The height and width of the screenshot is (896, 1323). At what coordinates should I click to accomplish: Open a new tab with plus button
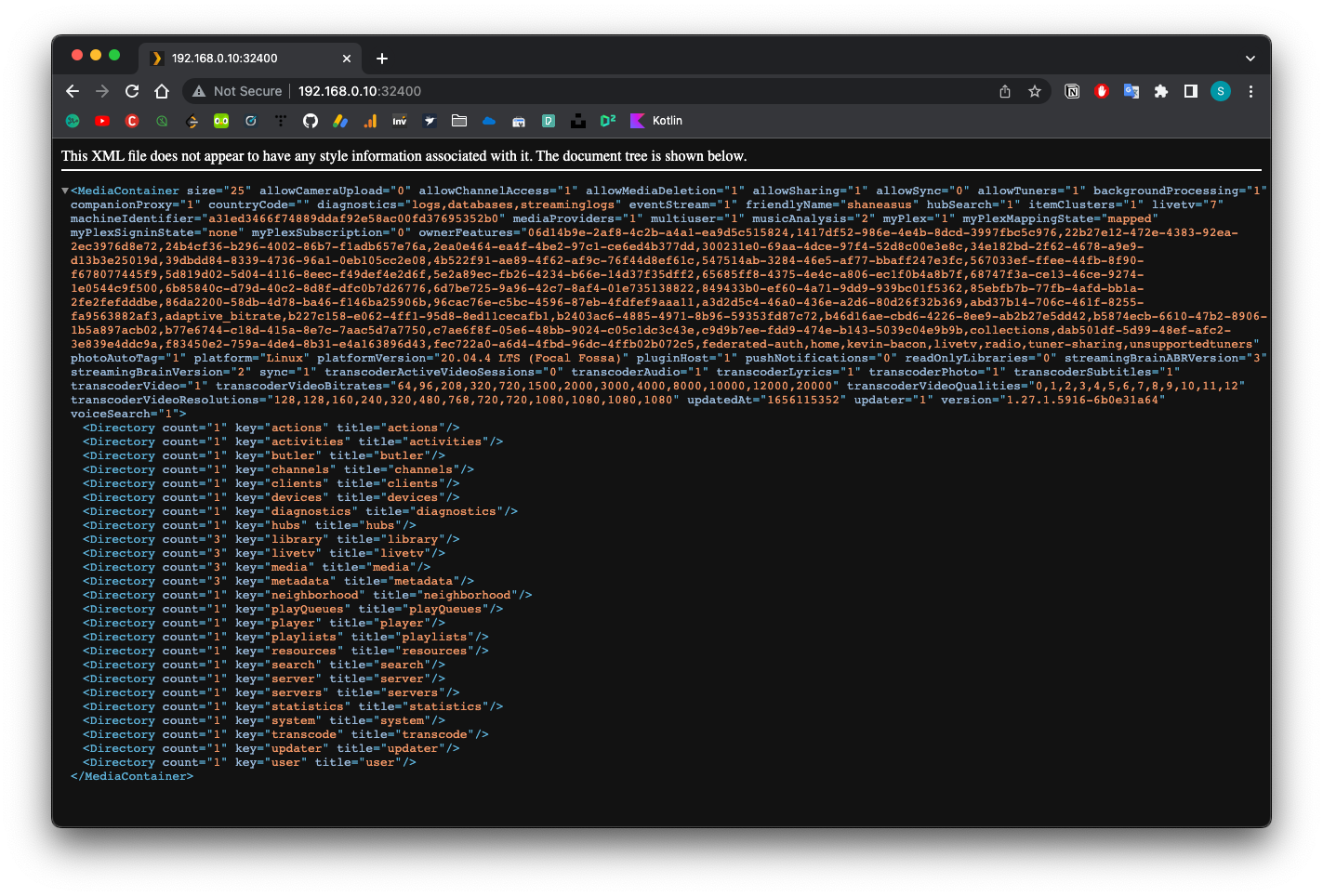tap(382, 58)
